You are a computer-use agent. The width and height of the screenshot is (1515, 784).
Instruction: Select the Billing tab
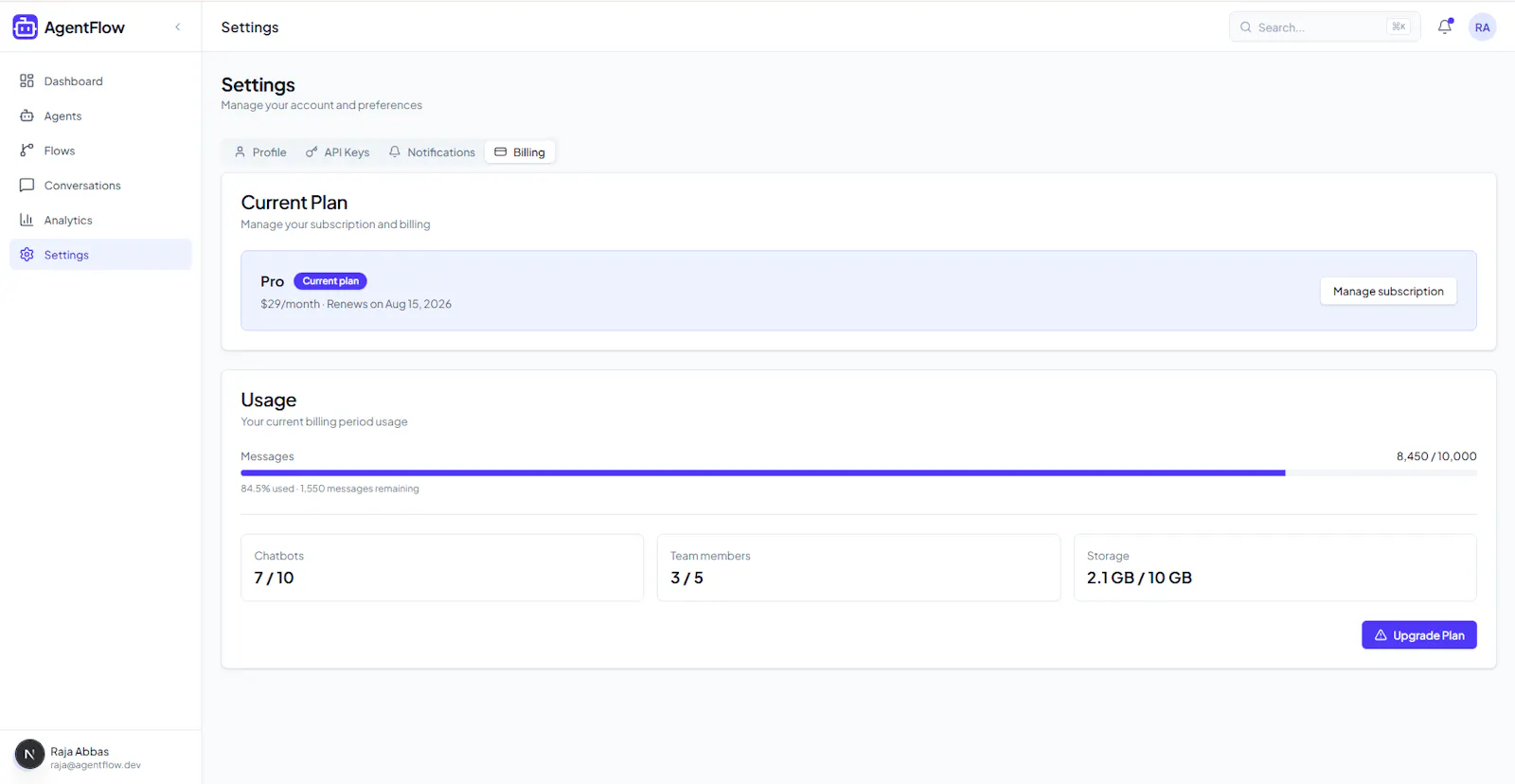coord(520,152)
